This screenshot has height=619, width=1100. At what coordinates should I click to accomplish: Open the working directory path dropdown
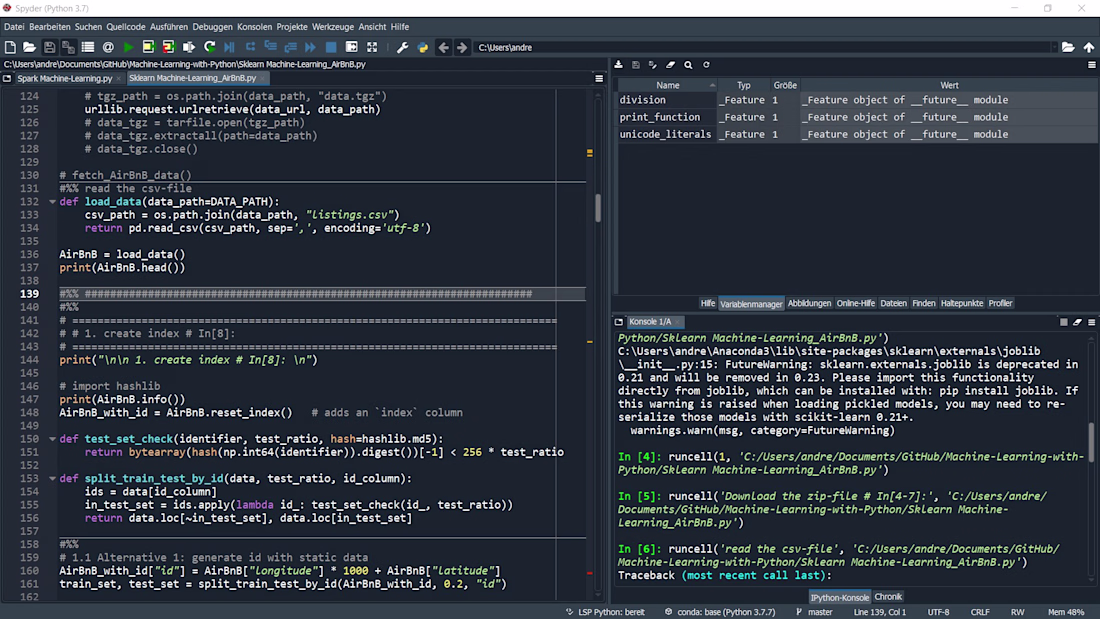1054,47
